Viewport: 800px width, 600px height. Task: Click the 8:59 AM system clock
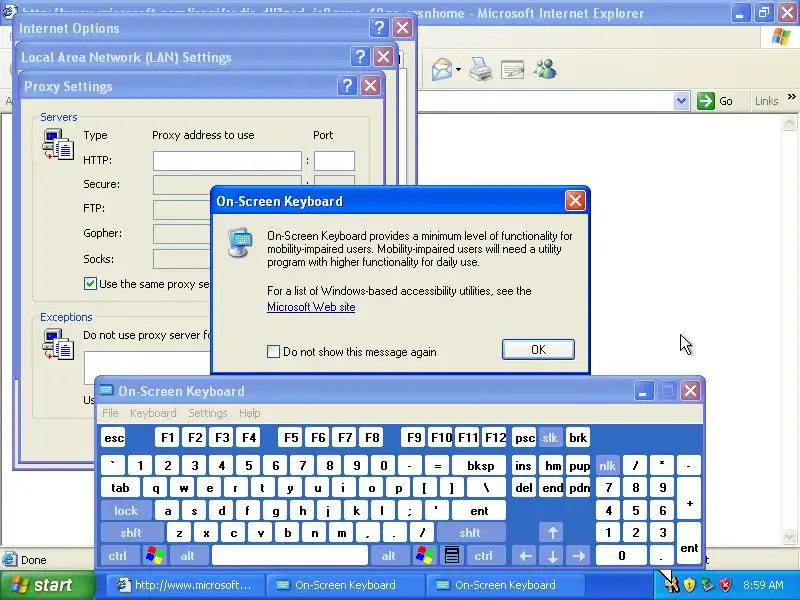[x=763, y=585]
